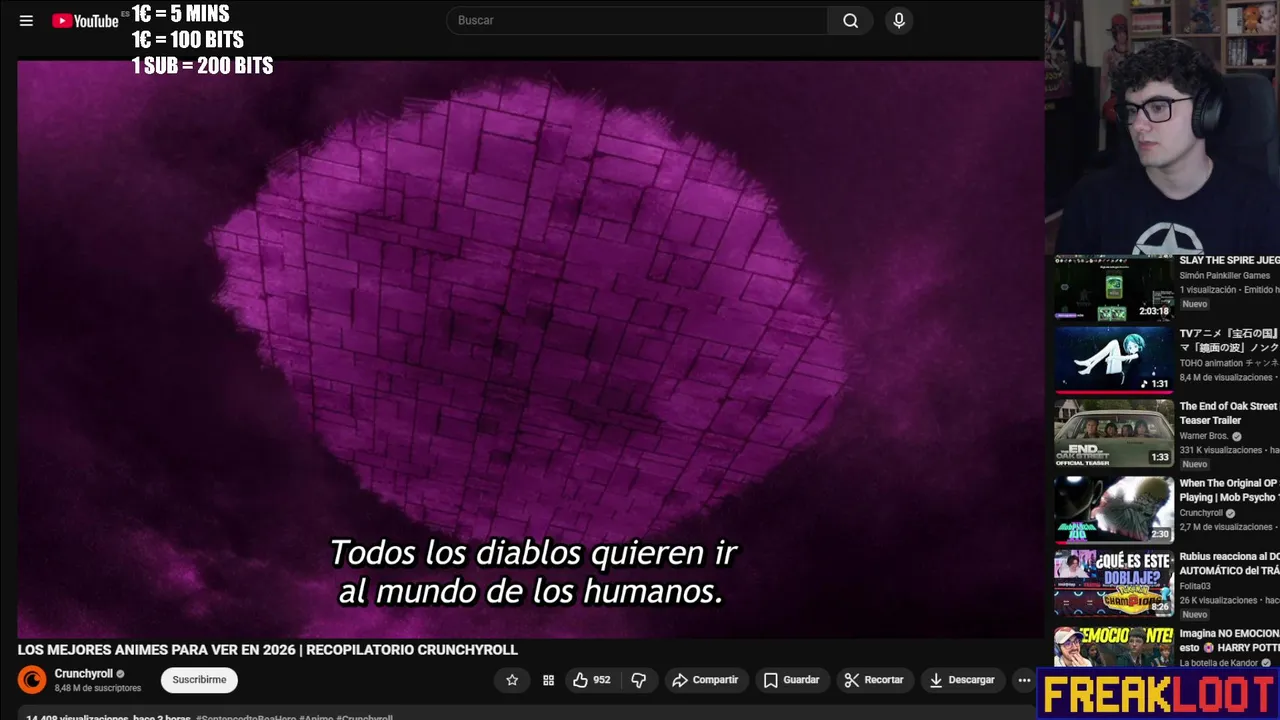
Task: Open the TOHO animation channel name
Action: (1229, 363)
